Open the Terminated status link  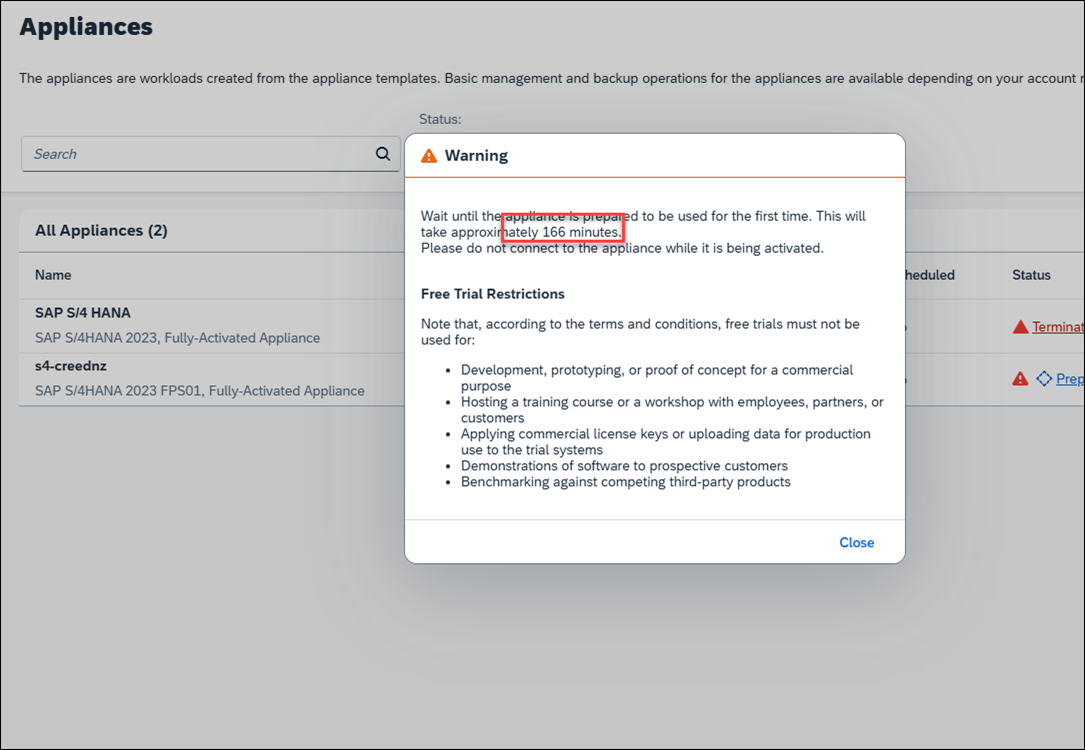[1057, 327]
